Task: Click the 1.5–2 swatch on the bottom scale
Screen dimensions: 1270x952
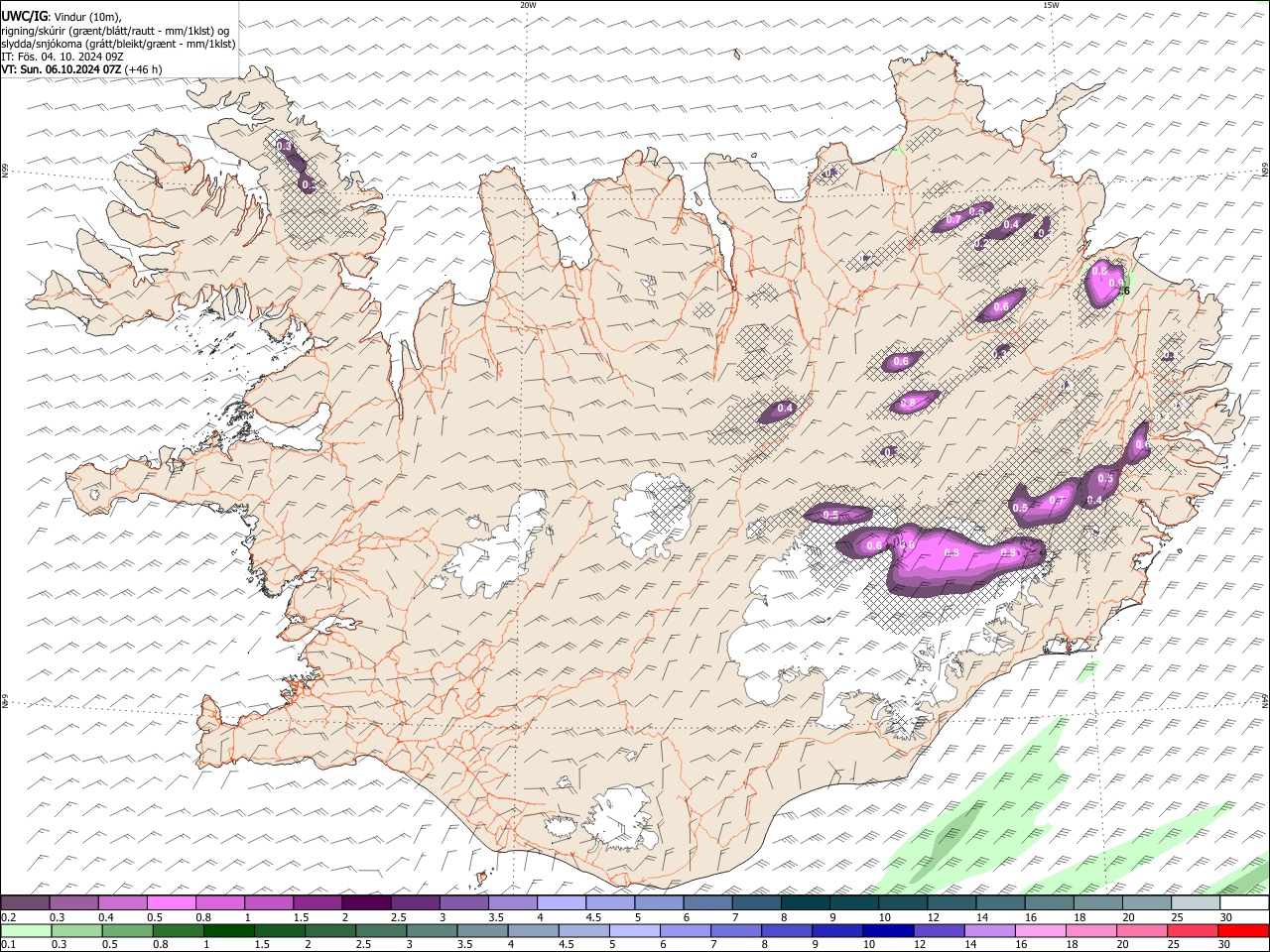Action: tap(280, 930)
